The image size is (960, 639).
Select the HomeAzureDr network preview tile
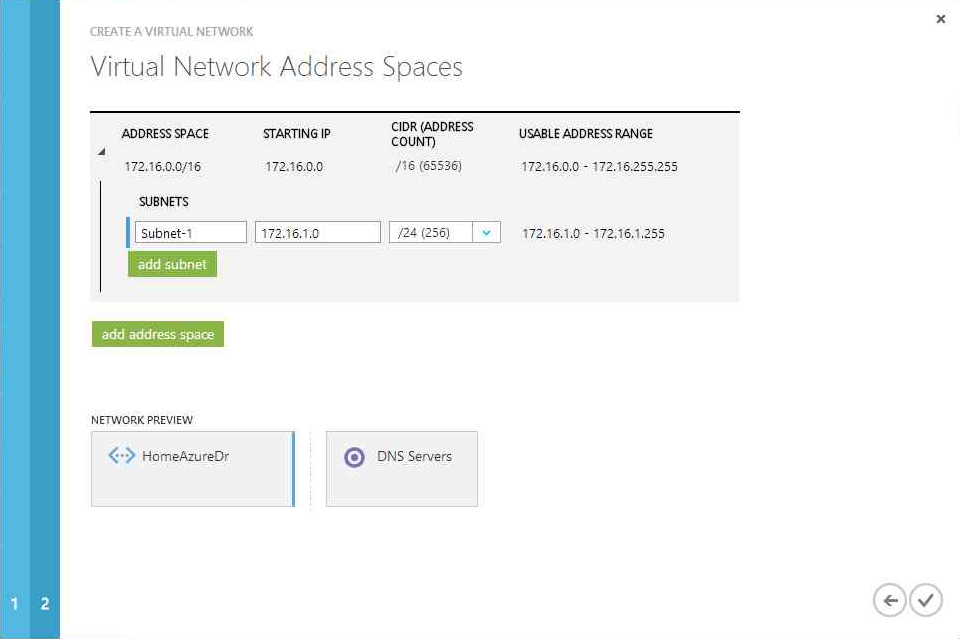(192, 469)
